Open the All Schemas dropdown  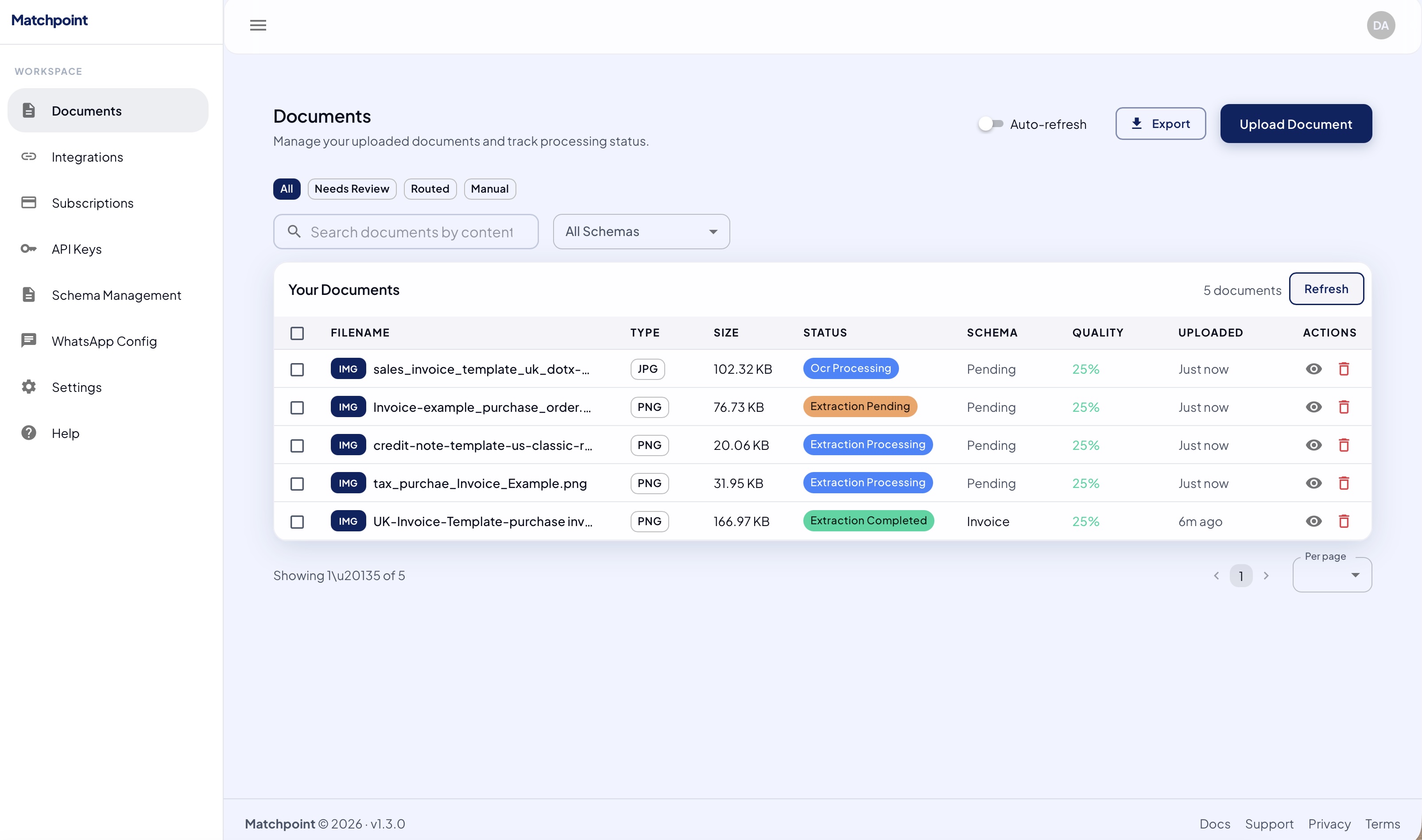point(641,232)
